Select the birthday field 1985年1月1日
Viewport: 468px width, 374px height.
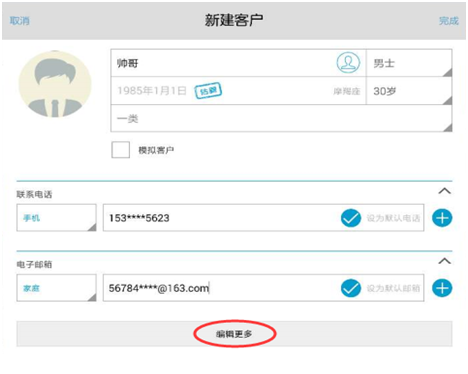coord(238,91)
